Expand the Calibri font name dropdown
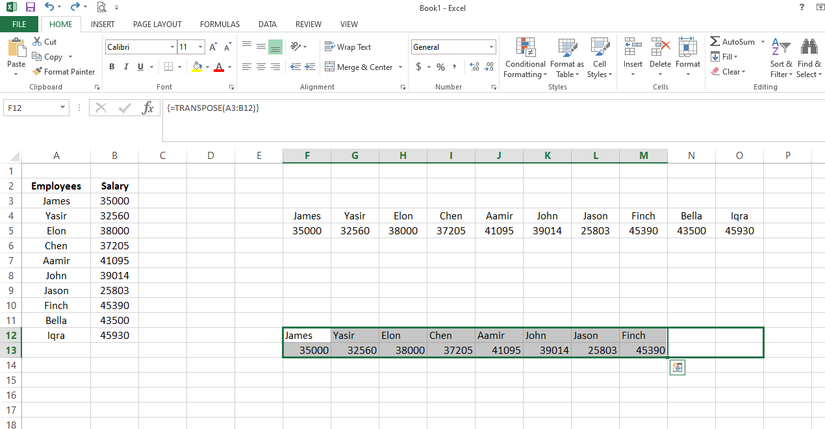 [x=171, y=47]
